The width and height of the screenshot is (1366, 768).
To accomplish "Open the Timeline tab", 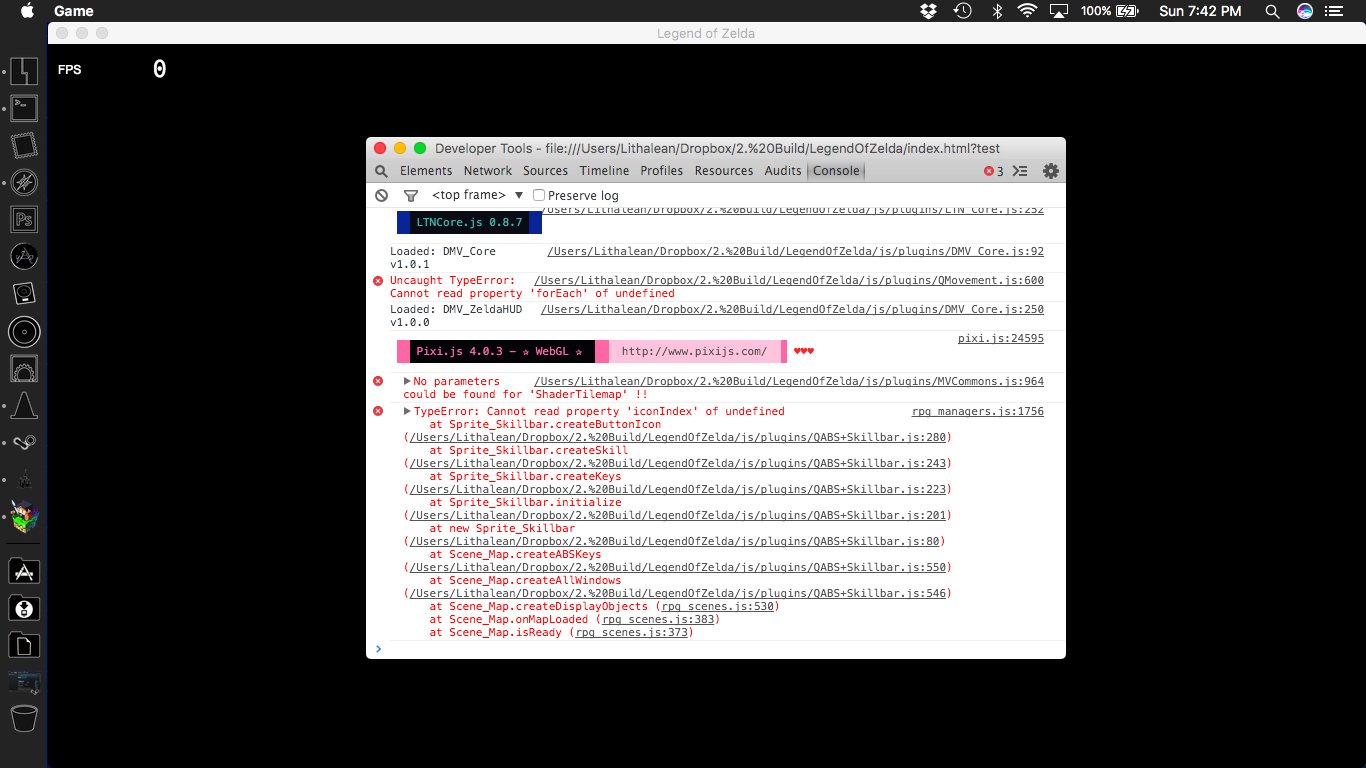I will (x=604, y=171).
